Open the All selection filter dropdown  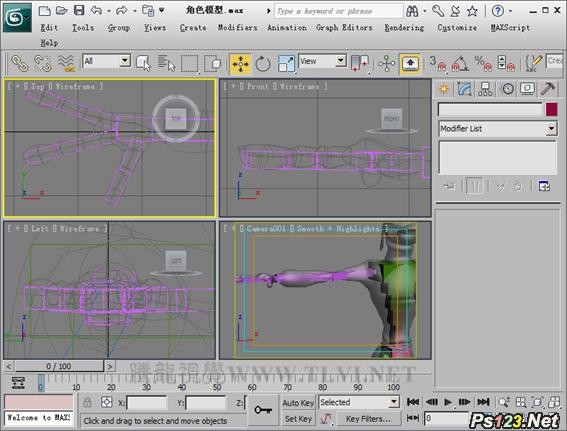(x=106, y=61)
